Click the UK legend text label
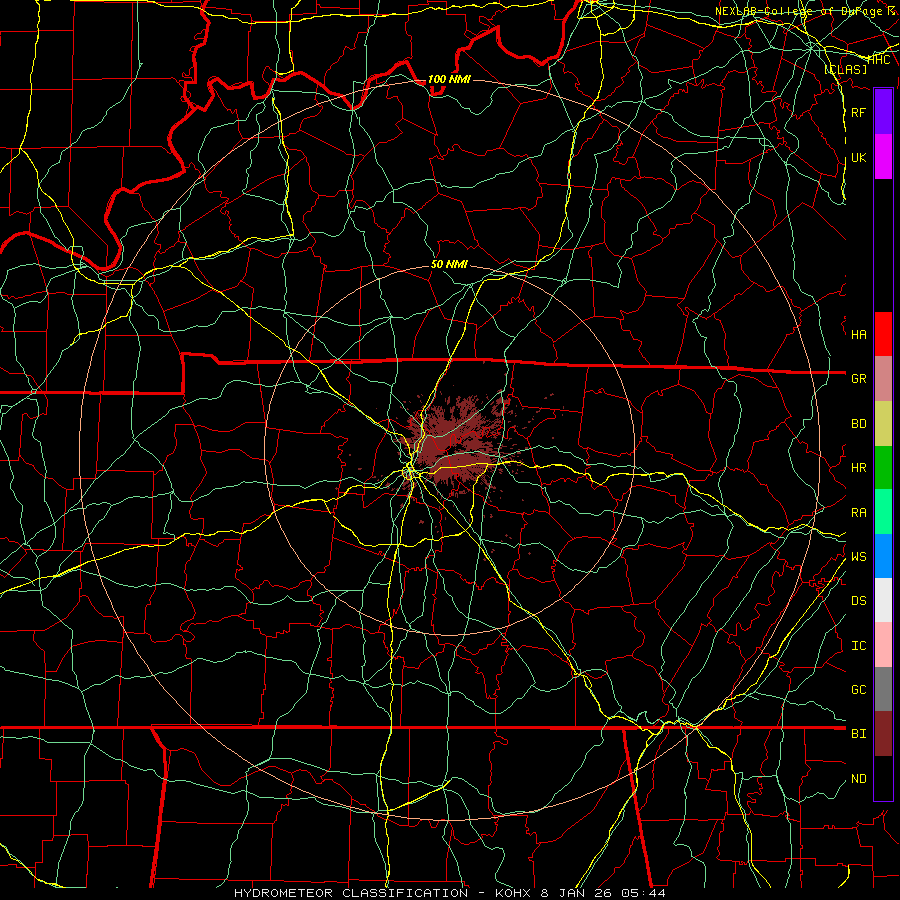Viewport: 900px width, 900px height. (x=858, y=157)
